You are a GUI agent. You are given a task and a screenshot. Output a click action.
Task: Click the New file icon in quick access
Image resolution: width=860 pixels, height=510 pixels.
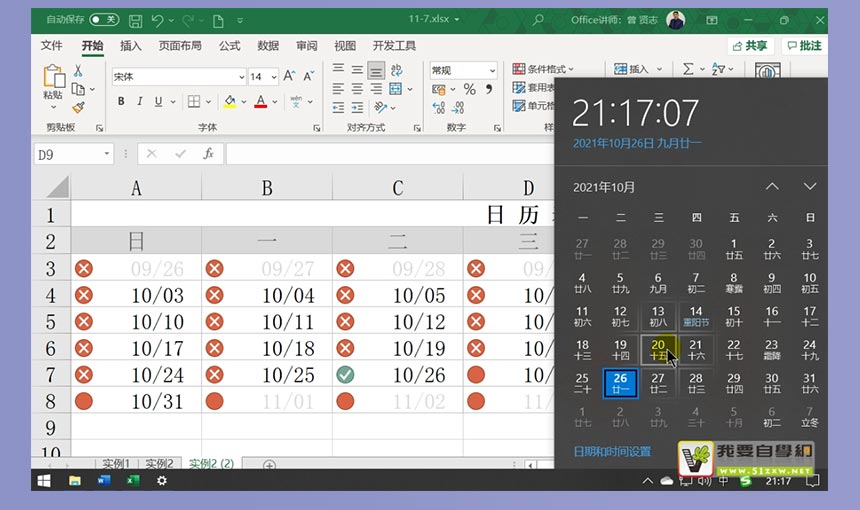pyautogui.click(x=218, y=21)
